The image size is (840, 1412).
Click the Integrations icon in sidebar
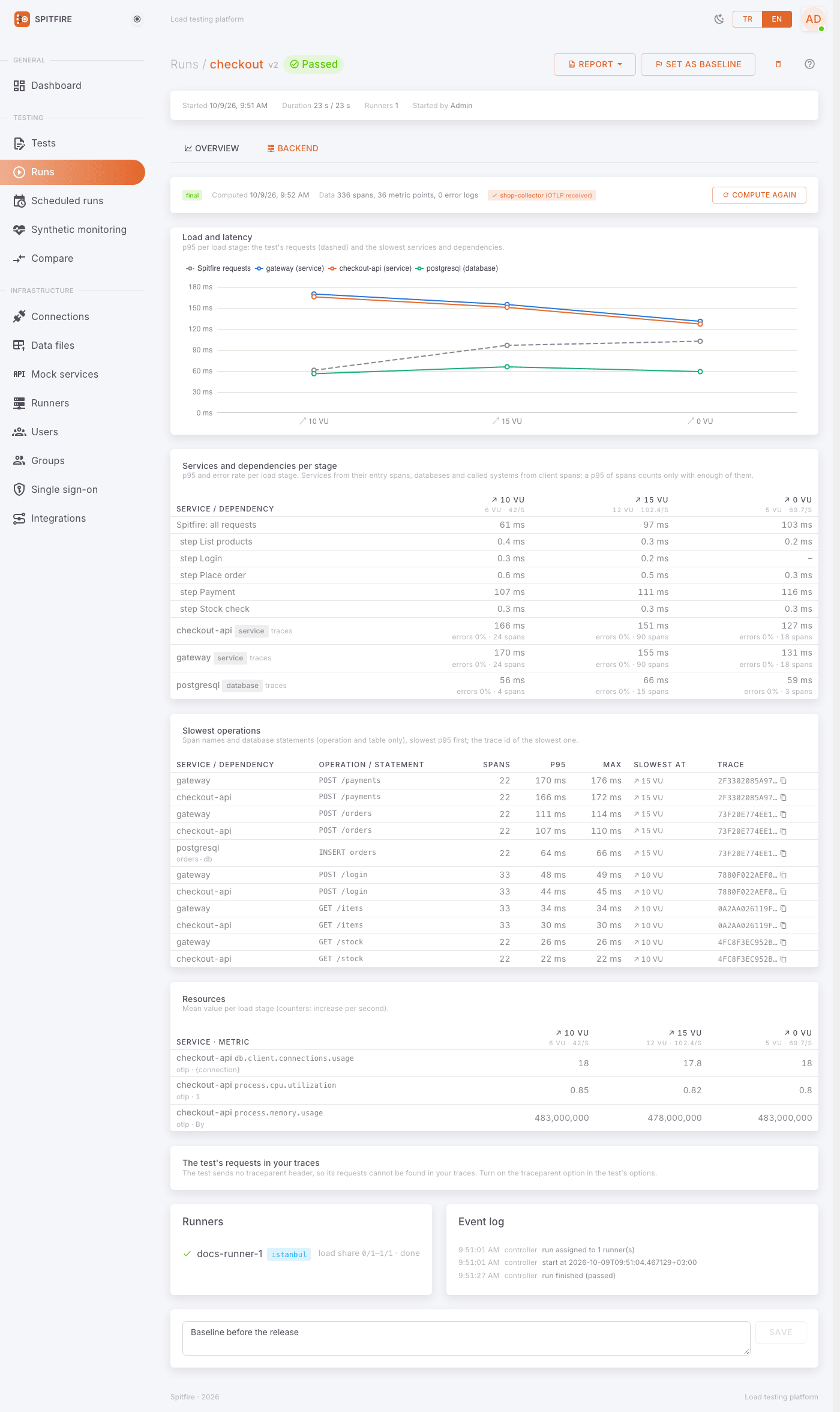[19, 518]
